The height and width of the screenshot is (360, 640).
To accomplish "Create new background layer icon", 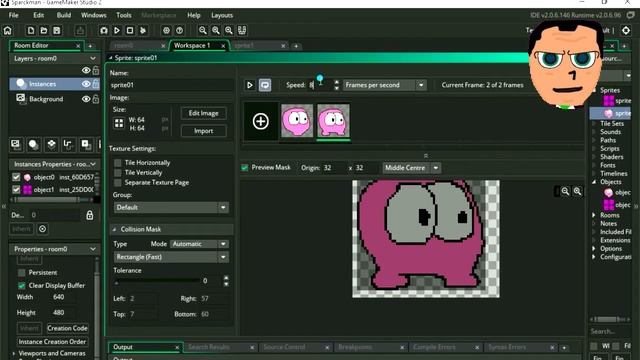I will 16,144.
